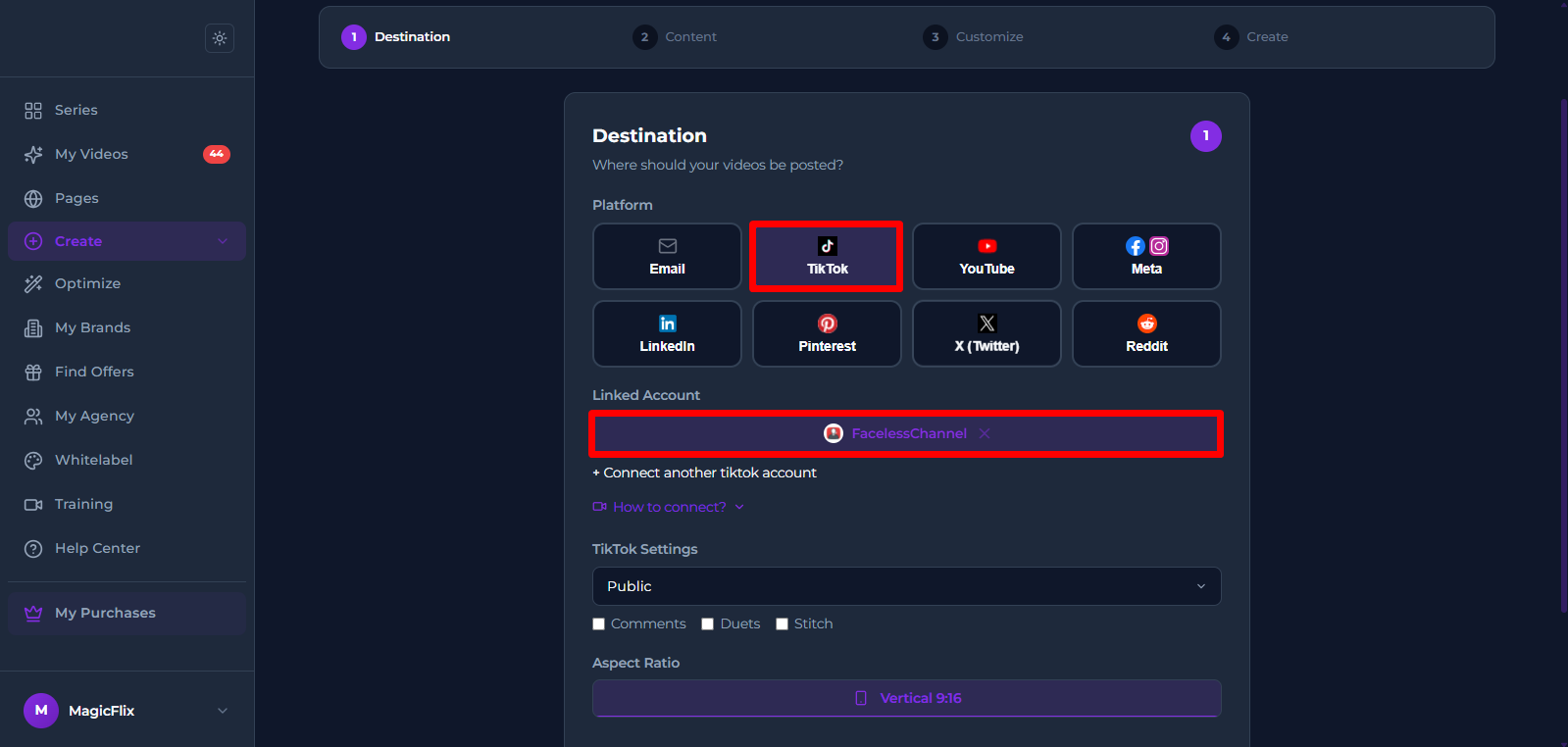Click the My Brands building icon

point(33,328)
